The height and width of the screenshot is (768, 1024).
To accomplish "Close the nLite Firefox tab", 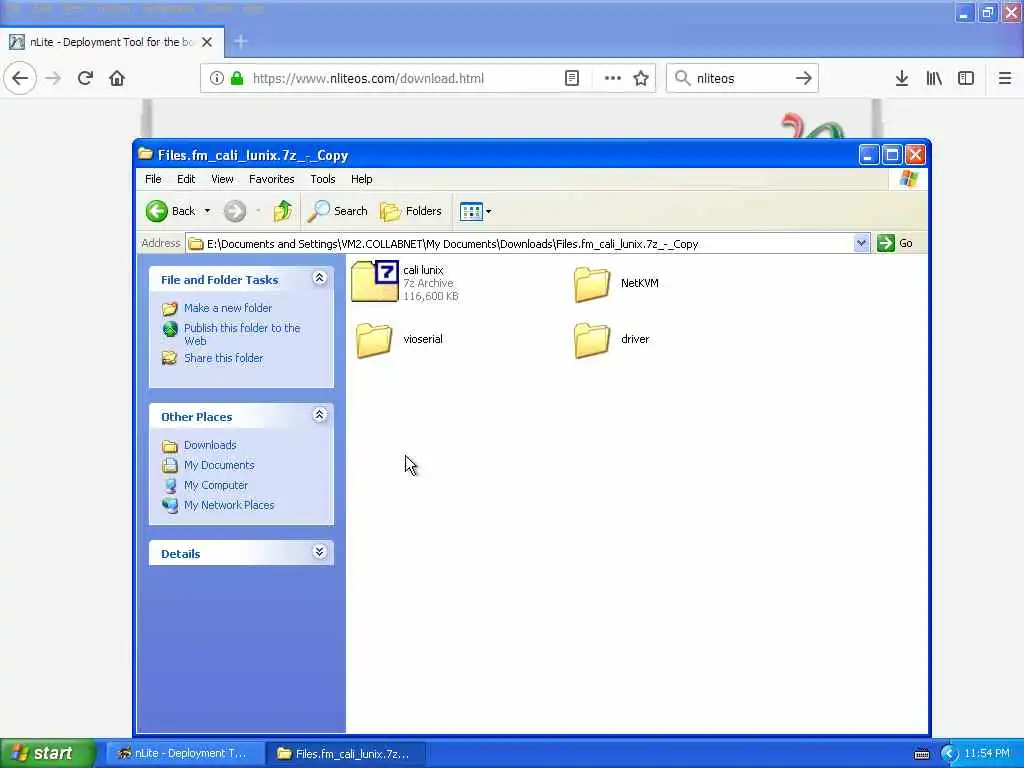I will click(x=207, y=42).
